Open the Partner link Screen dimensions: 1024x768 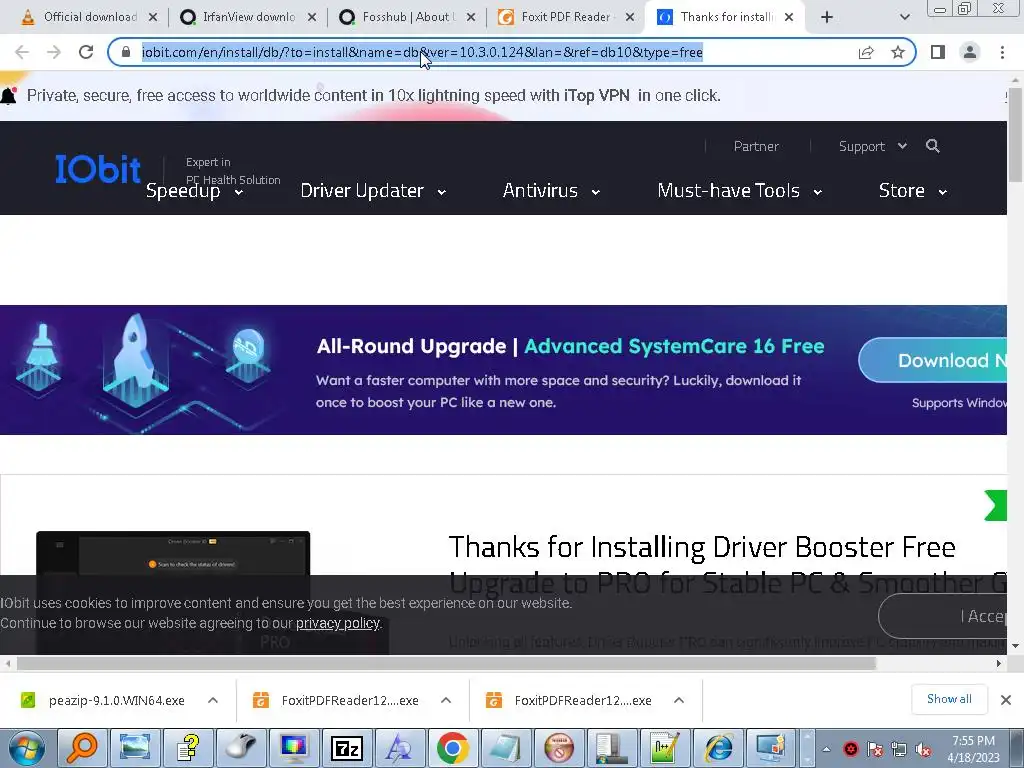pos(756,146)
